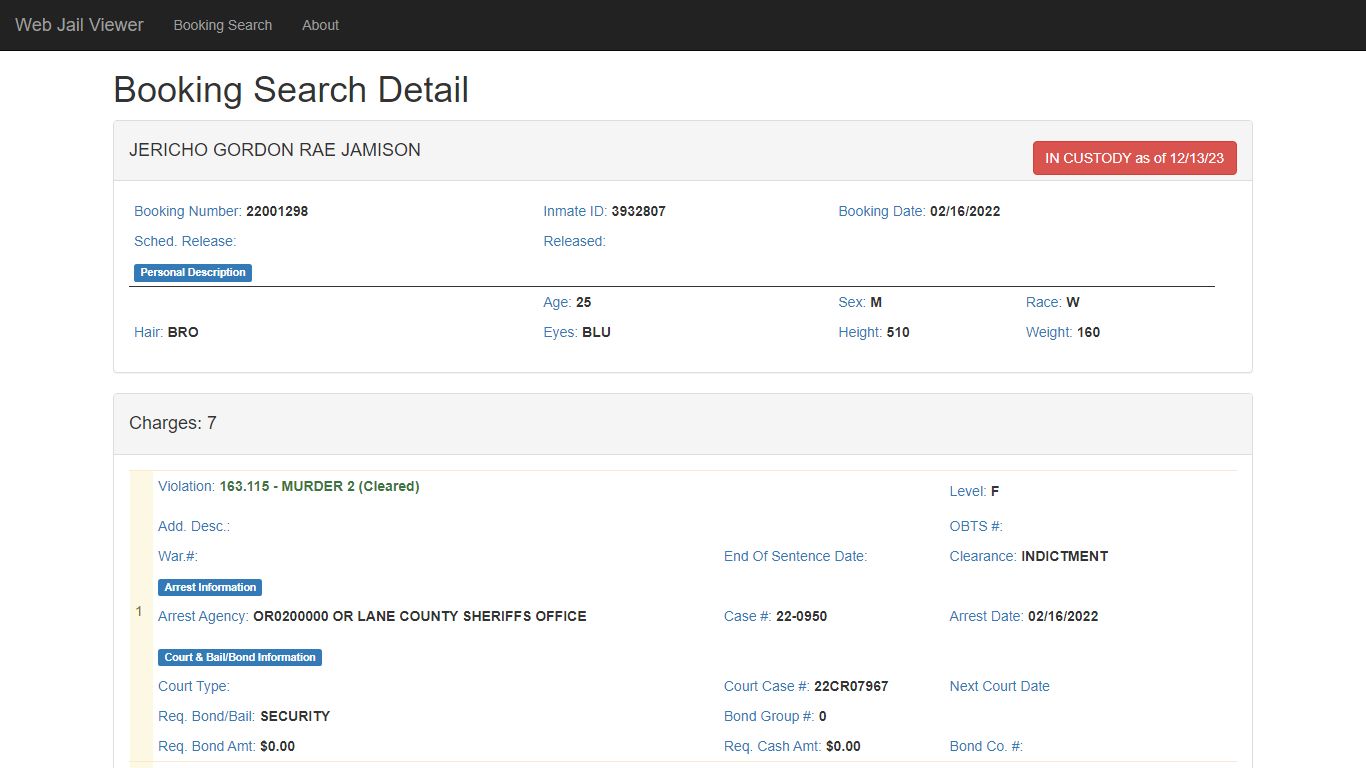Click the IN CUSTODY as of 12/13/23 badge
Viewport: 1366px width, 768px height.
[1135, 158]
